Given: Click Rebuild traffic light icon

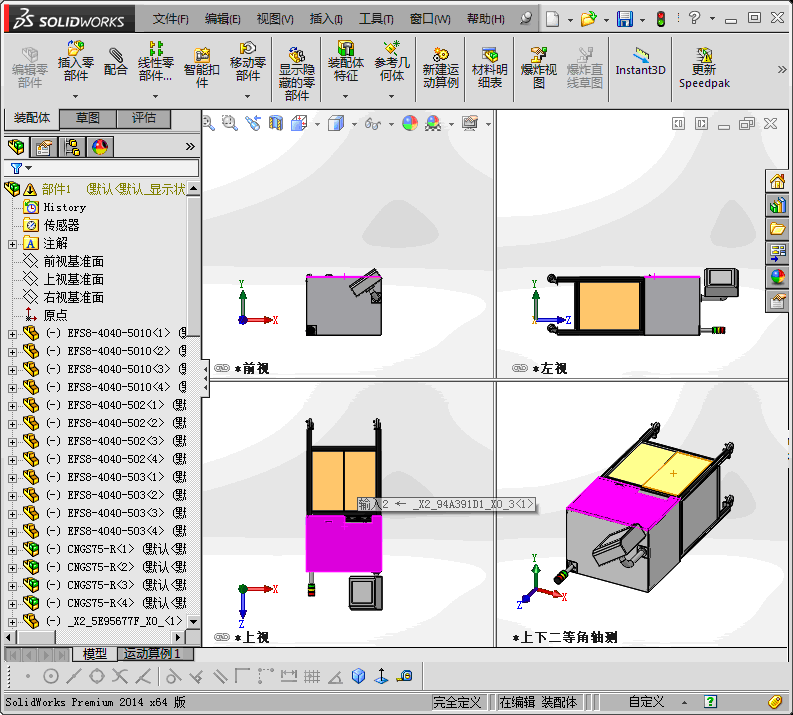Looking at the screenshot, I should pos(660,19).
